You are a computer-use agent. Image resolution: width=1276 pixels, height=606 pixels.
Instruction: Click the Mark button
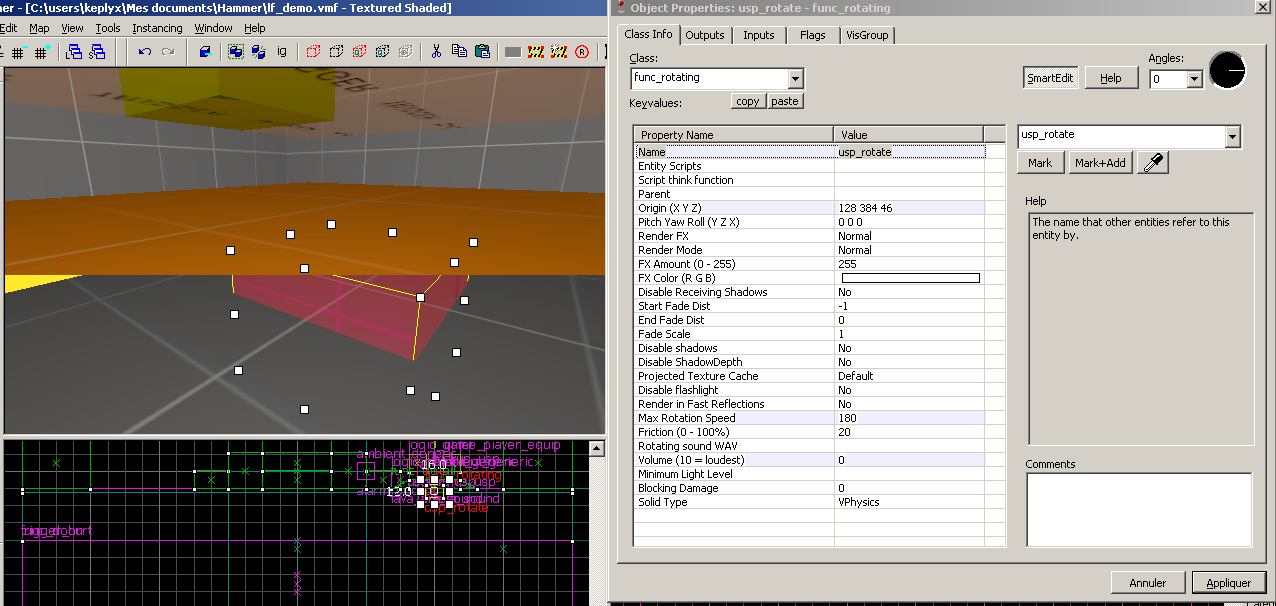pyautogui.click(x=1040, y=162)
